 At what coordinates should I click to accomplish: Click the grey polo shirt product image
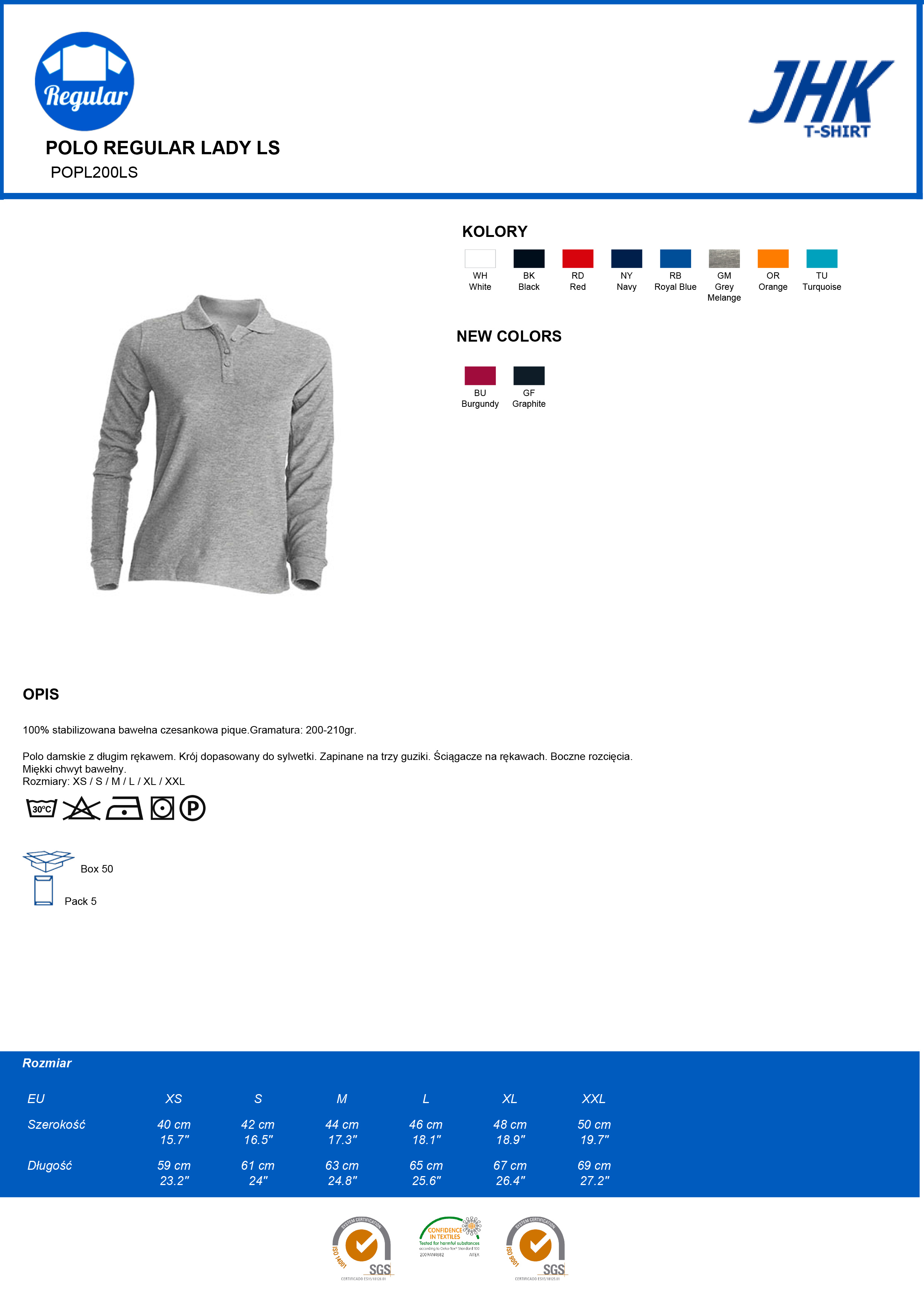click(x=212, y=444)
